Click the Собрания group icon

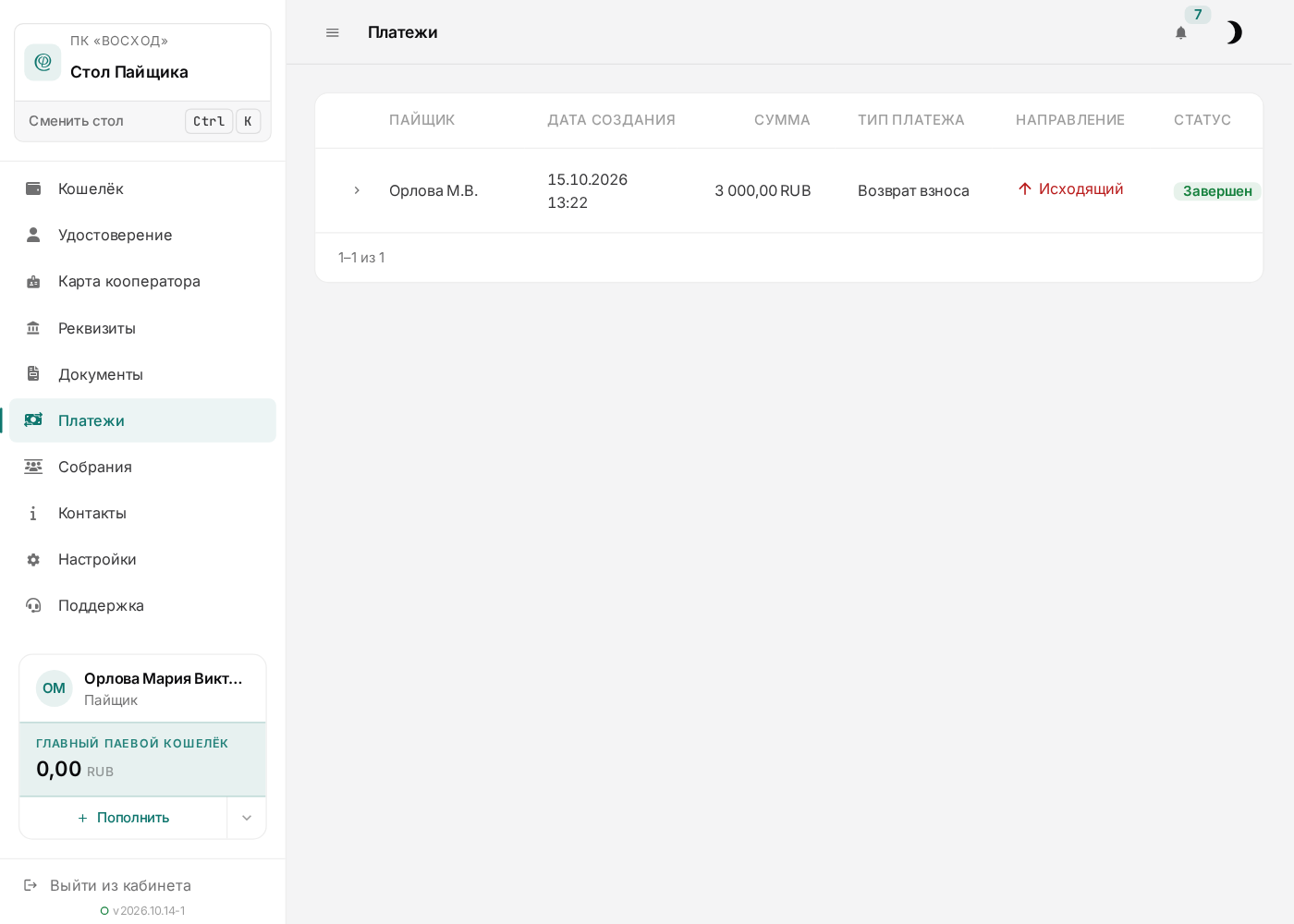[x=33, y=467]
